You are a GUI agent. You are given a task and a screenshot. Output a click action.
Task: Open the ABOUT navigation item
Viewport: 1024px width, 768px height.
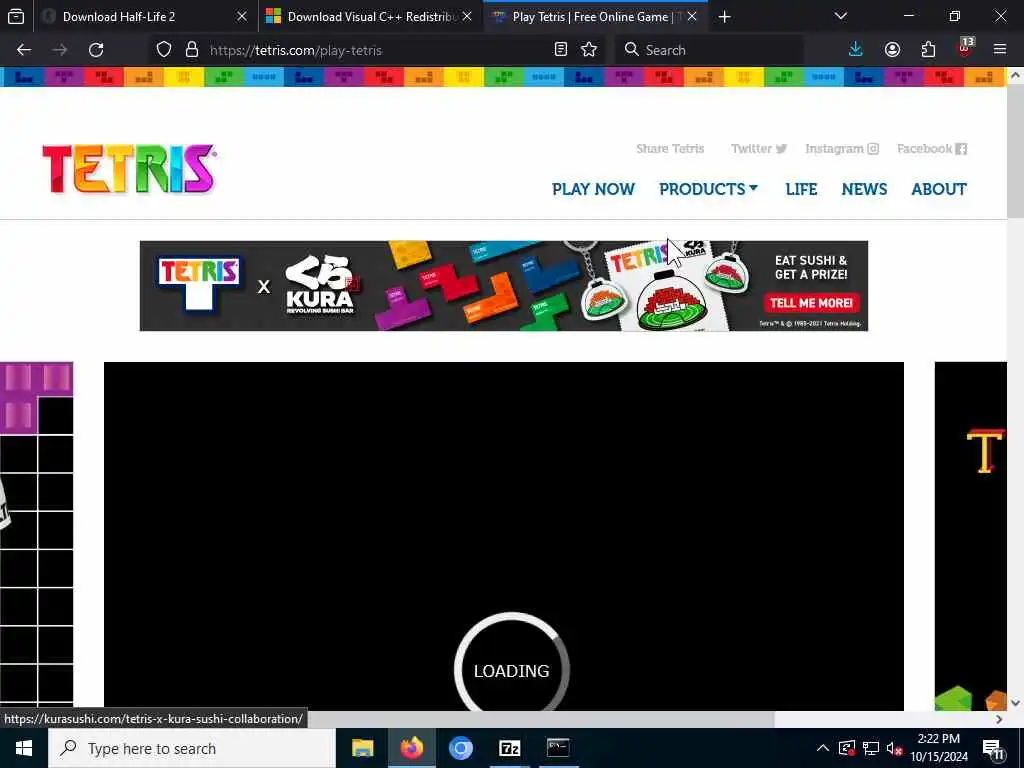(938, 189)
